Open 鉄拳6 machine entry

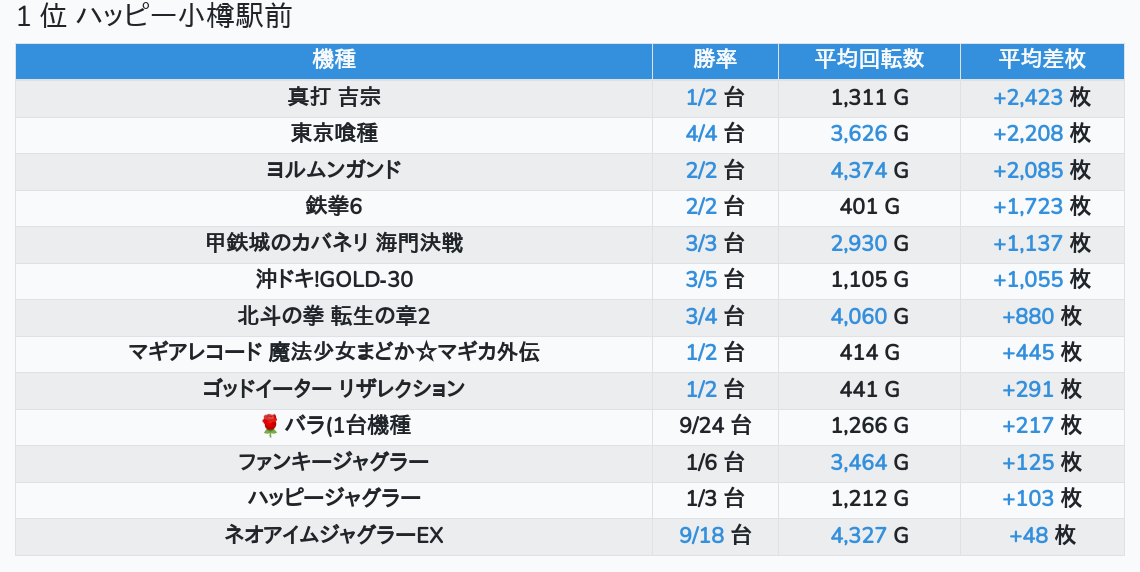tap(334, 207)
